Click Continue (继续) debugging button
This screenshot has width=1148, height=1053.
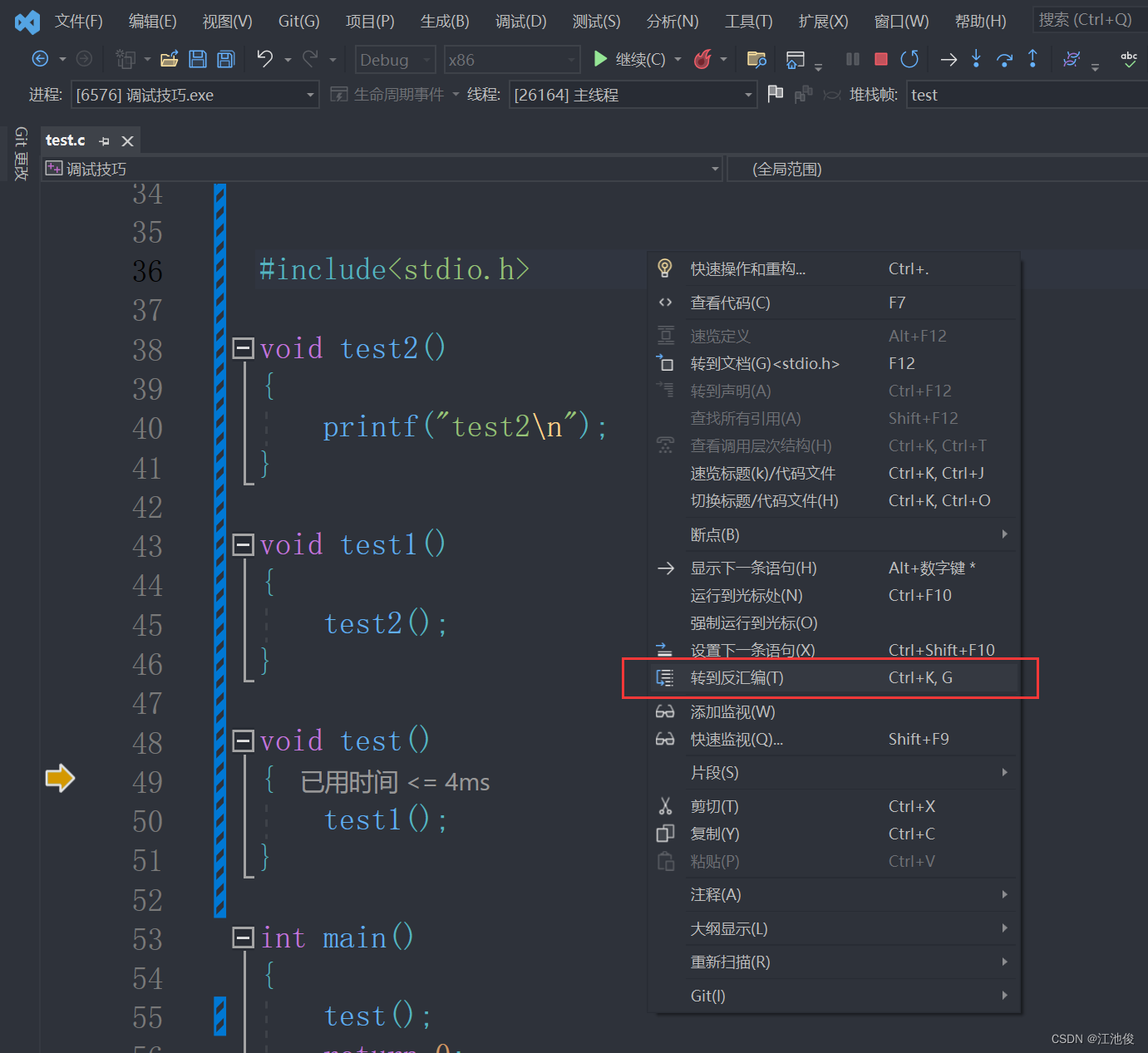point(630,59)
